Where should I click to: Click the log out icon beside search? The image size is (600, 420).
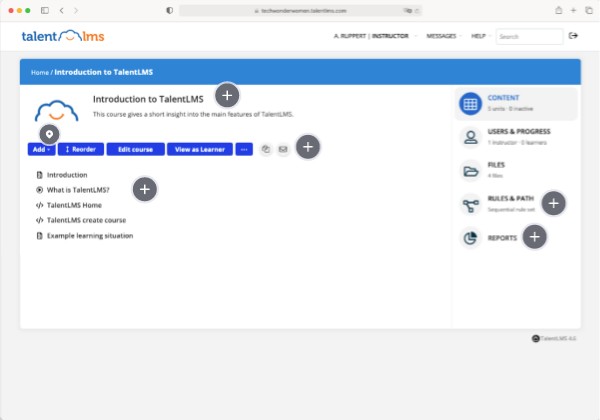(573, 36)
